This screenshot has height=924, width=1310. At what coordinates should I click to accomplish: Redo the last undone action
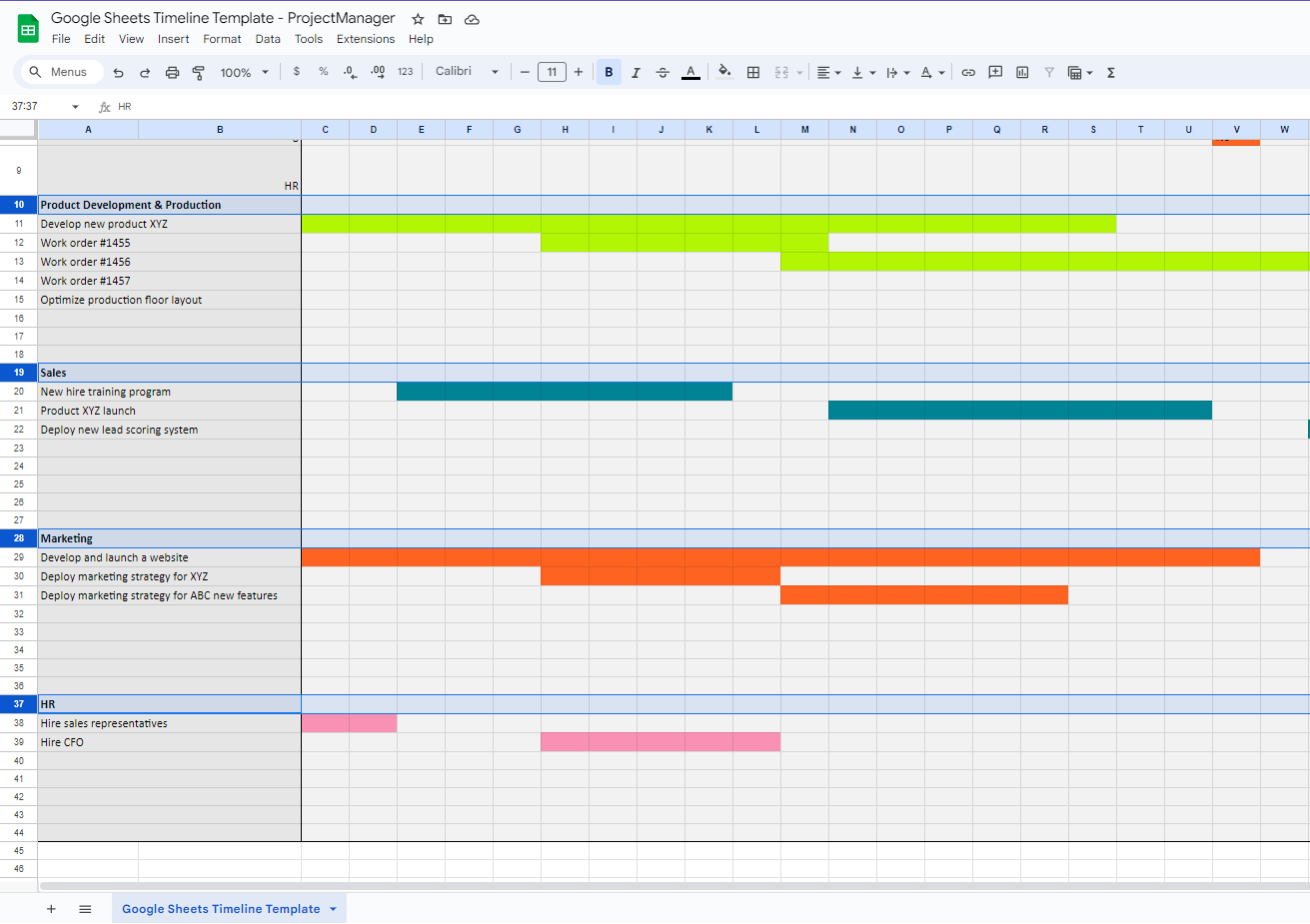coord(145,72)
